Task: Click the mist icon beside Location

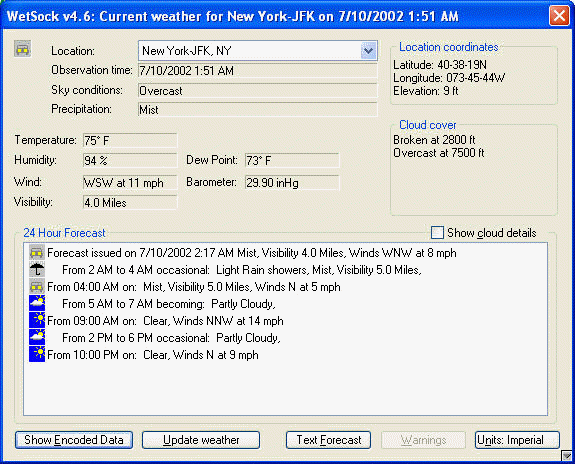Action: pos(23,49)
